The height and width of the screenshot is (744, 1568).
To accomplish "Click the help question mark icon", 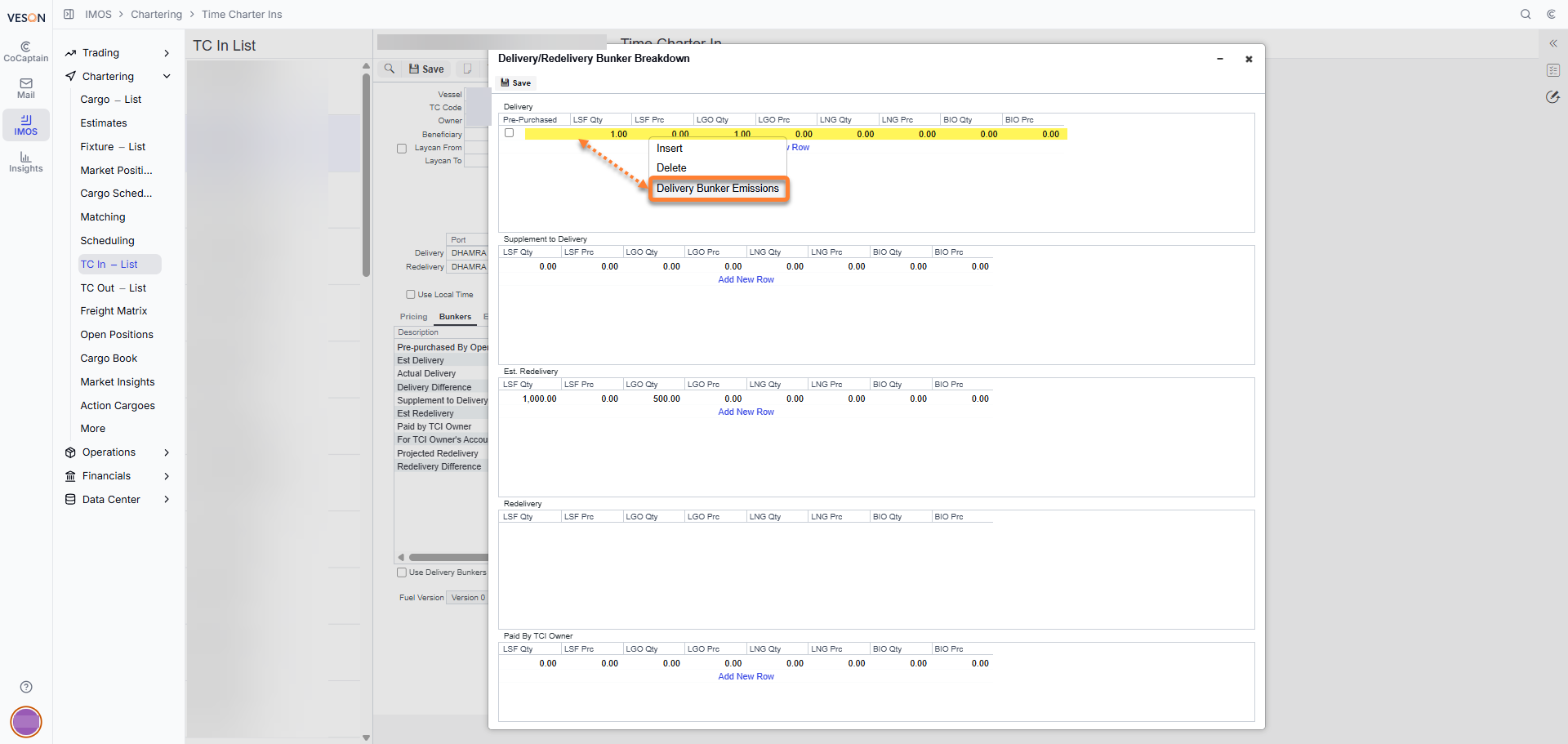I will [x=26, y=687].
